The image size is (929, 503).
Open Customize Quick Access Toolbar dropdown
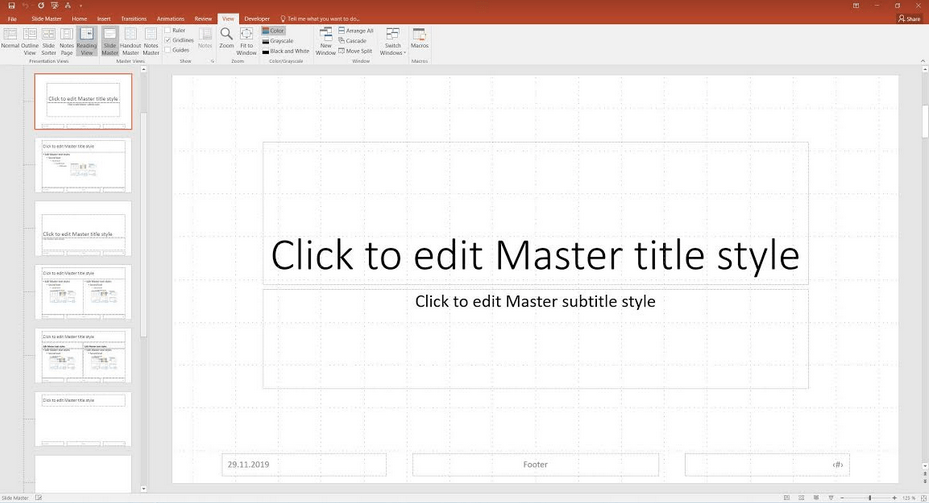click(81, 5)
